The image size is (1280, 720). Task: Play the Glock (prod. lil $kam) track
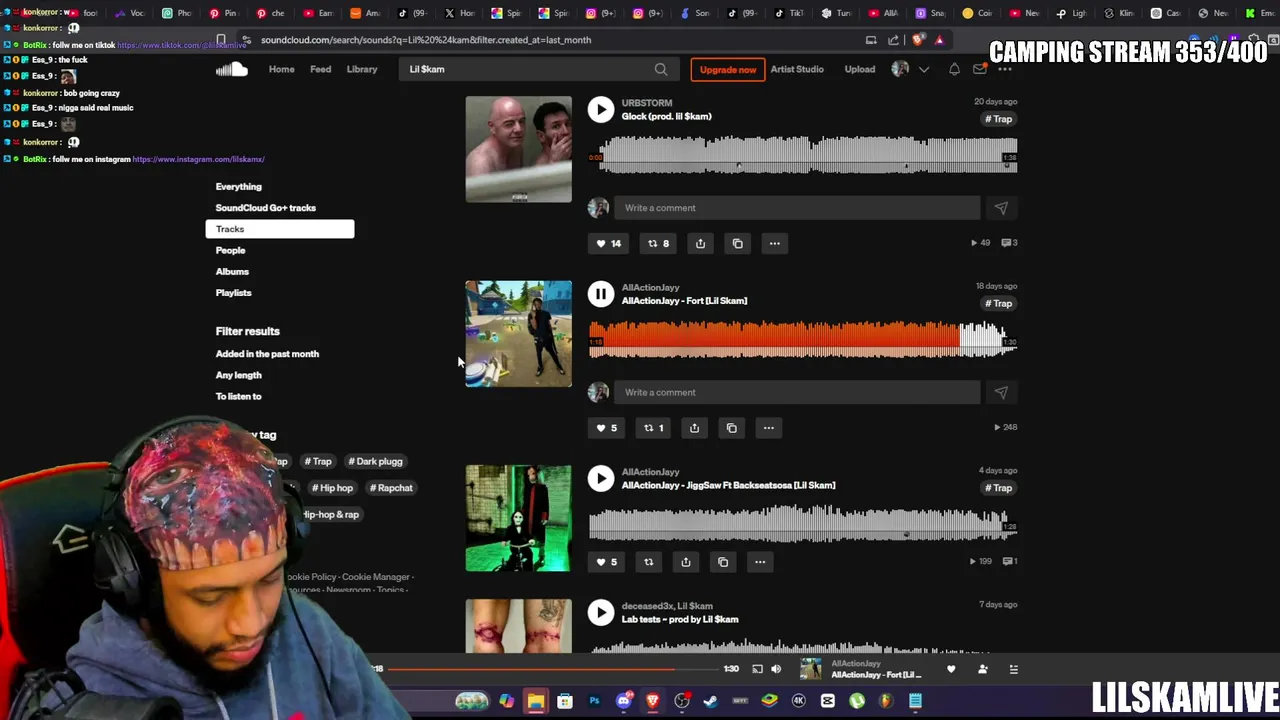pyautogui.click(x=600, y=109)
